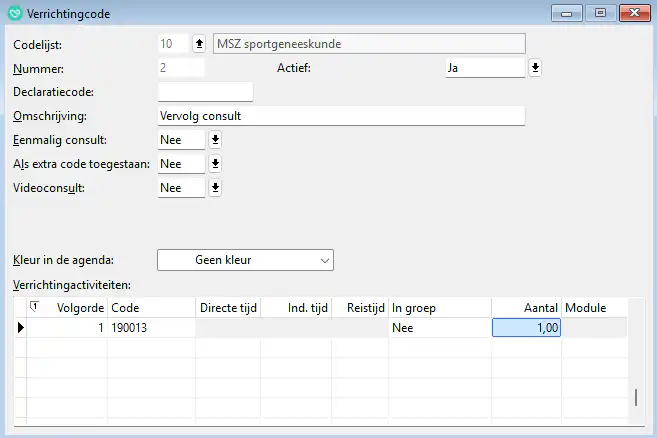Maximize the Verrichtingcode window

coord(600,13)
